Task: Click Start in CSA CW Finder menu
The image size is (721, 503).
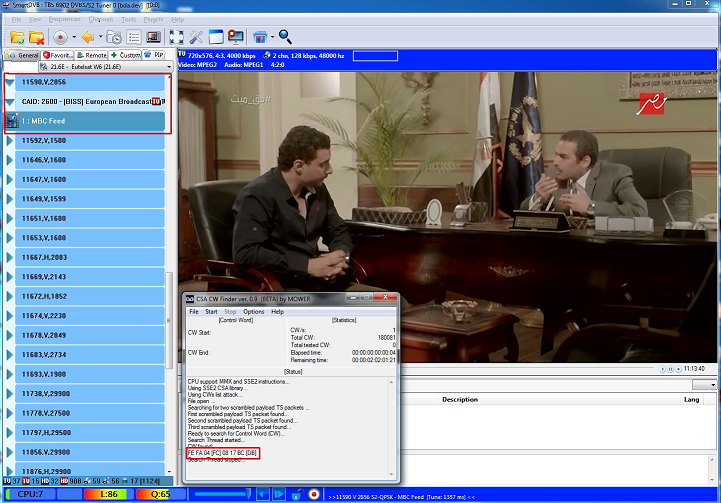Action: pos(211,312)
